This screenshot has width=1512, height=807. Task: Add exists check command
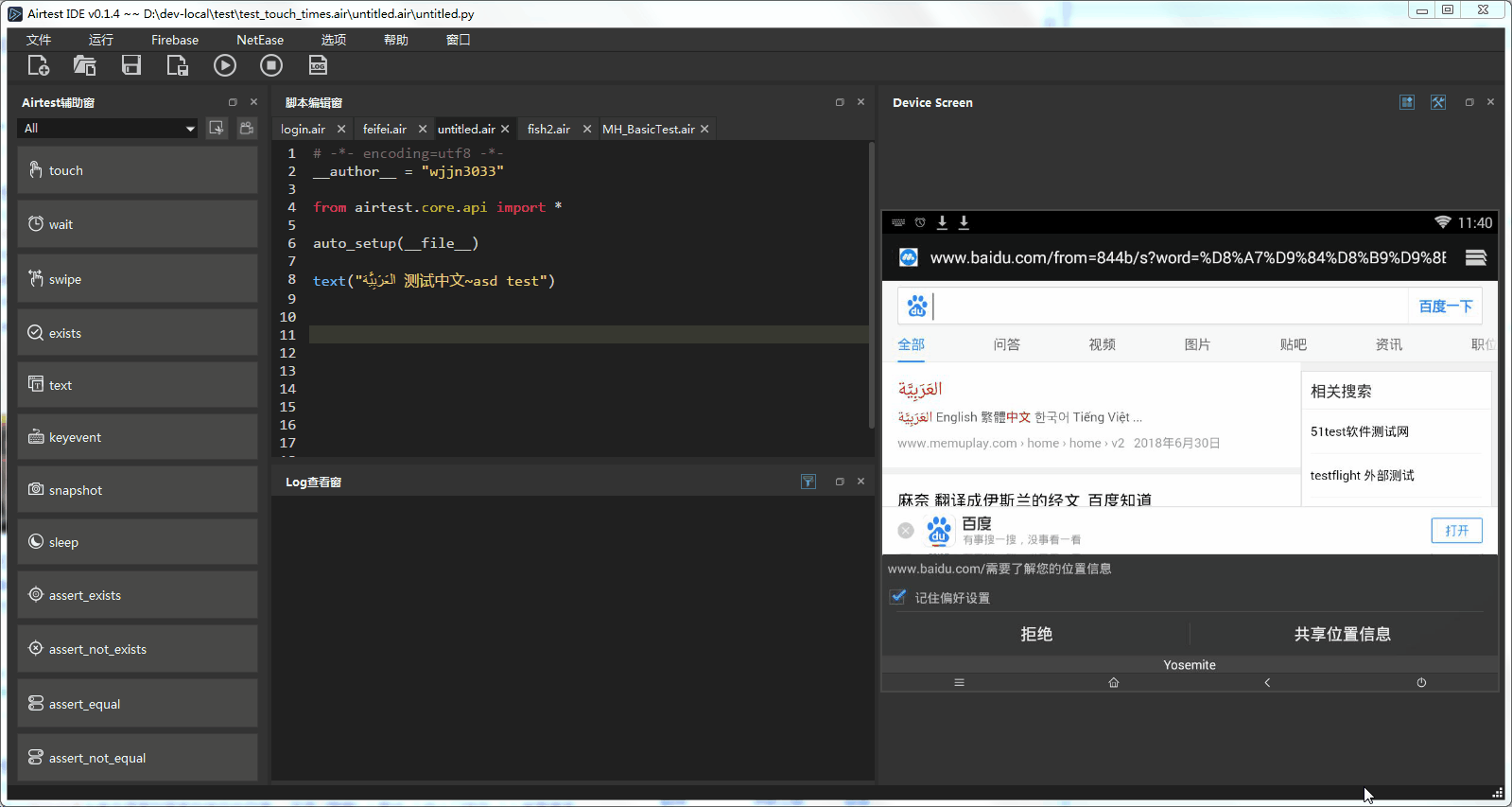click(137, 333)
